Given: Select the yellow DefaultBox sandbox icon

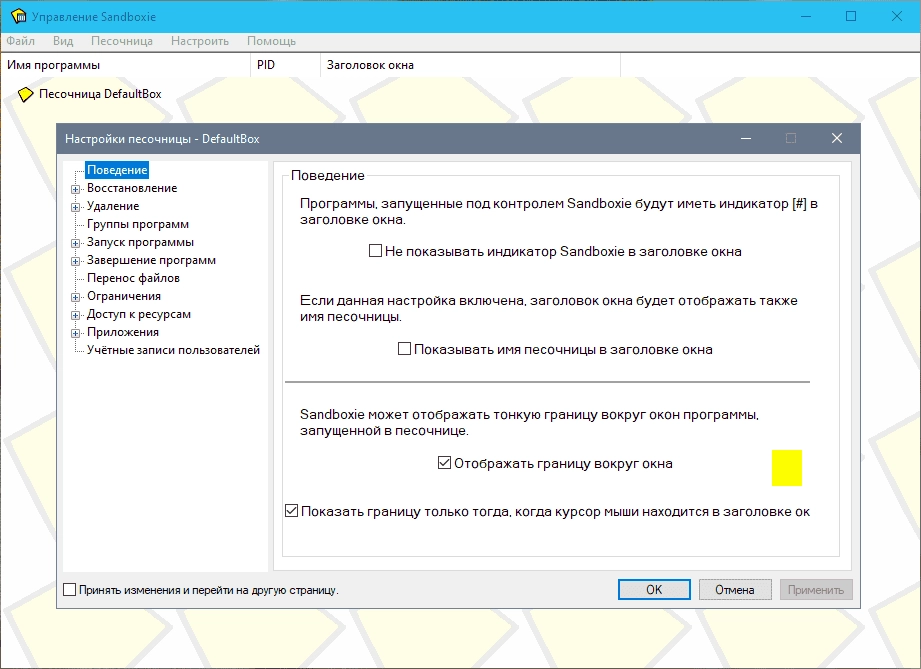Looking at the screenshot, I should tap(25, 94).
